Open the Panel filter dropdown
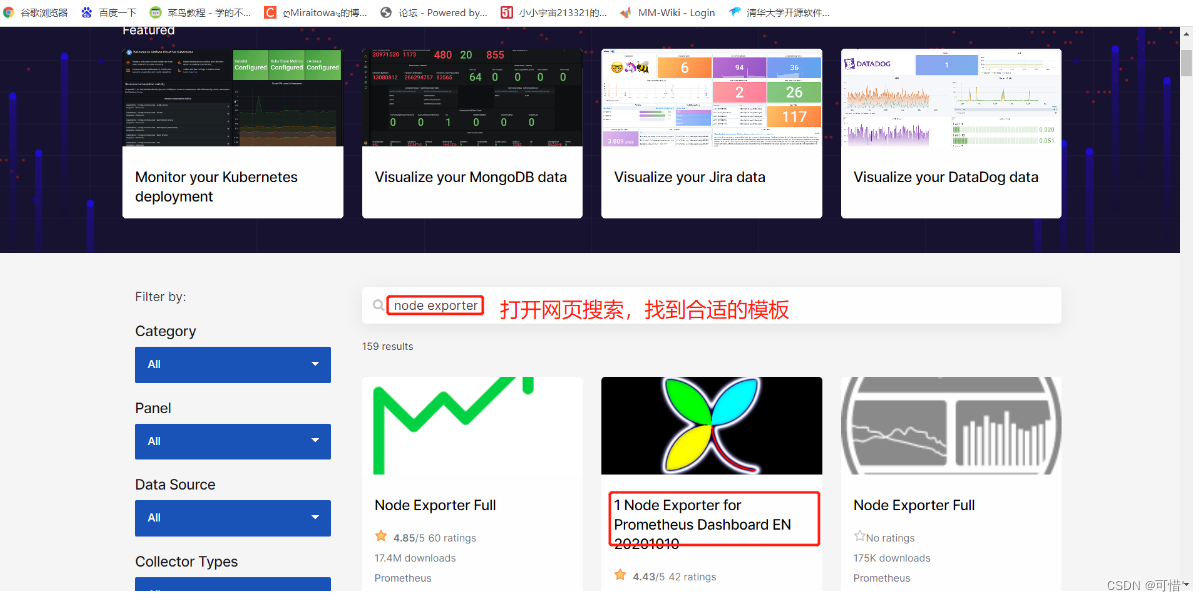The width and height of the screenshot is (1199, 601). [232, 442]
